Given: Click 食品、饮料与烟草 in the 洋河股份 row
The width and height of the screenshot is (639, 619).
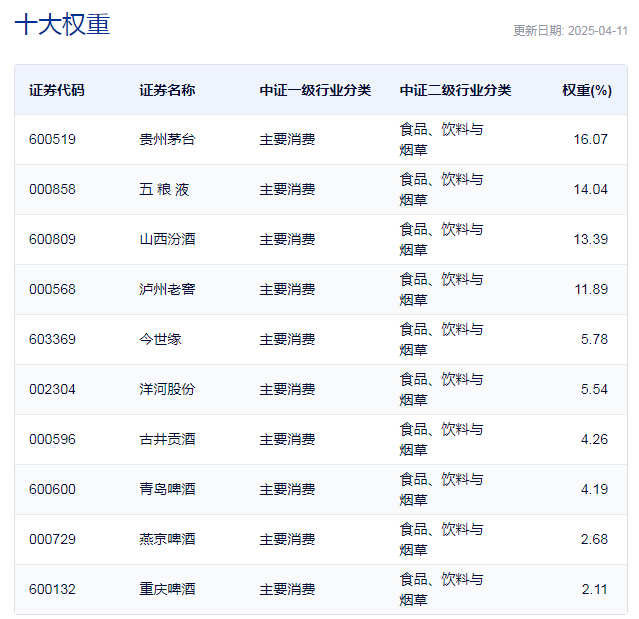Looking at the screenshot, I should click(x=441, y=390).
